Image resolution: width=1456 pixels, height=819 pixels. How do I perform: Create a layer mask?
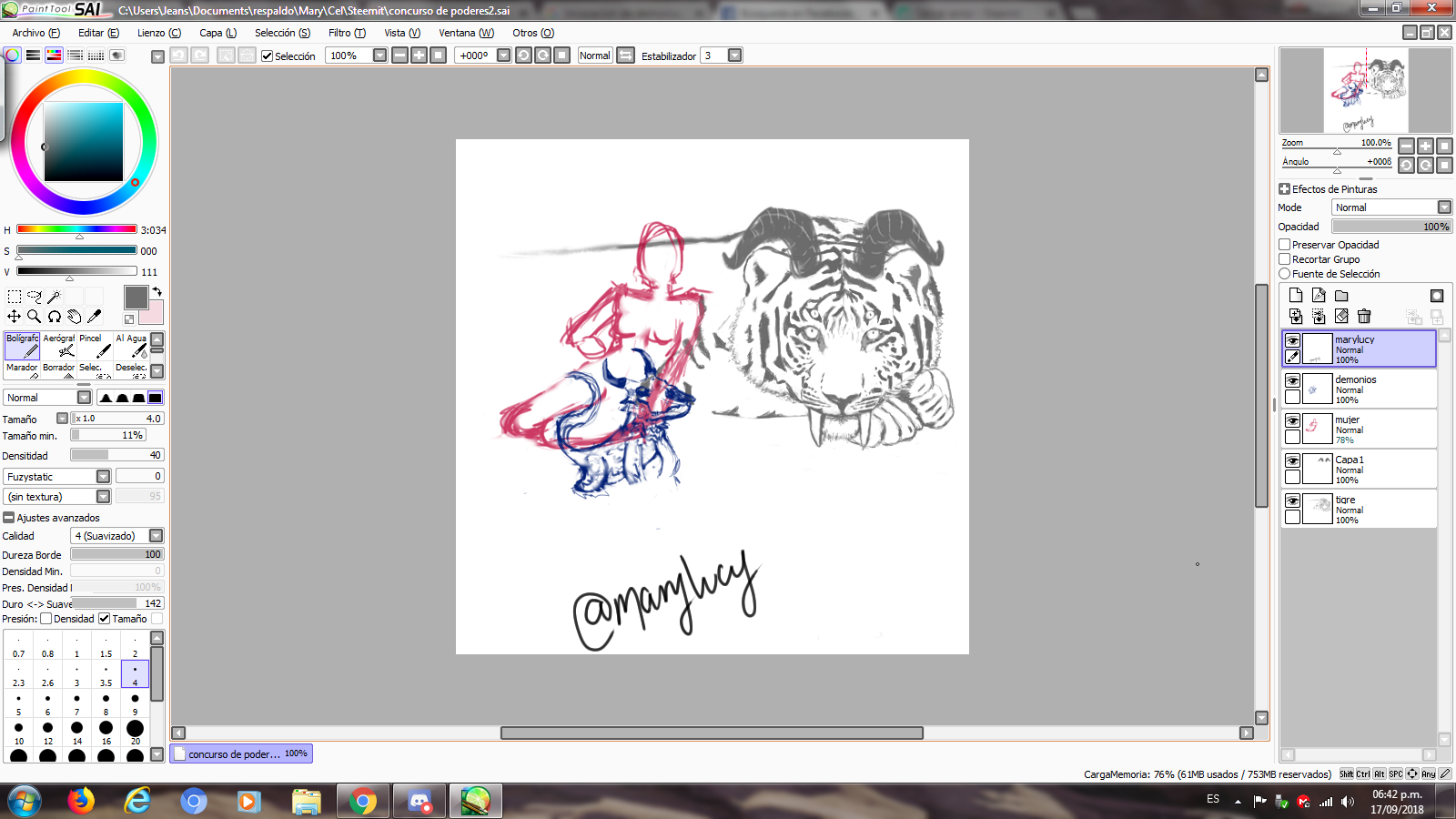point(1437,296)
